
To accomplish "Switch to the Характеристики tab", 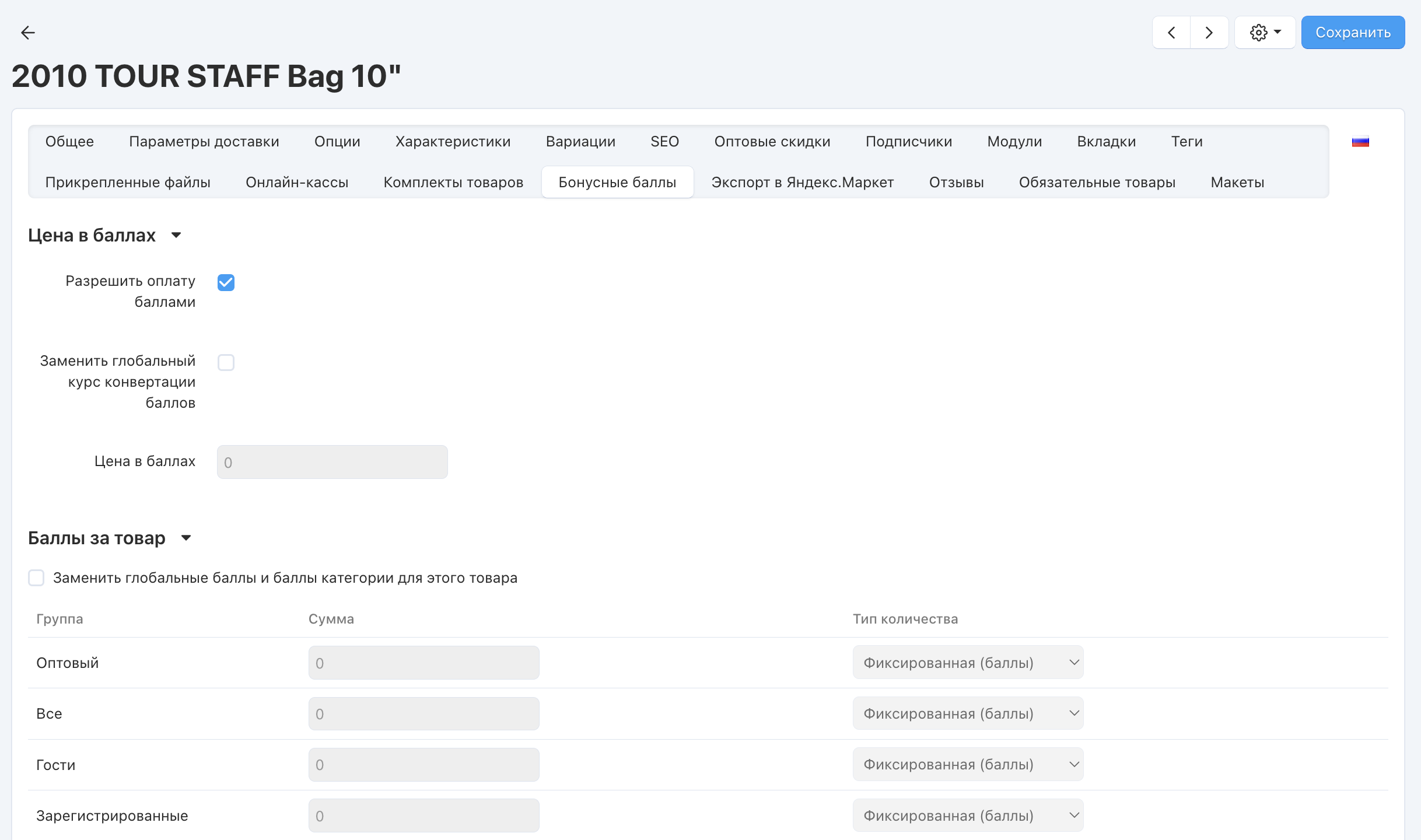I will pos(453,142).
